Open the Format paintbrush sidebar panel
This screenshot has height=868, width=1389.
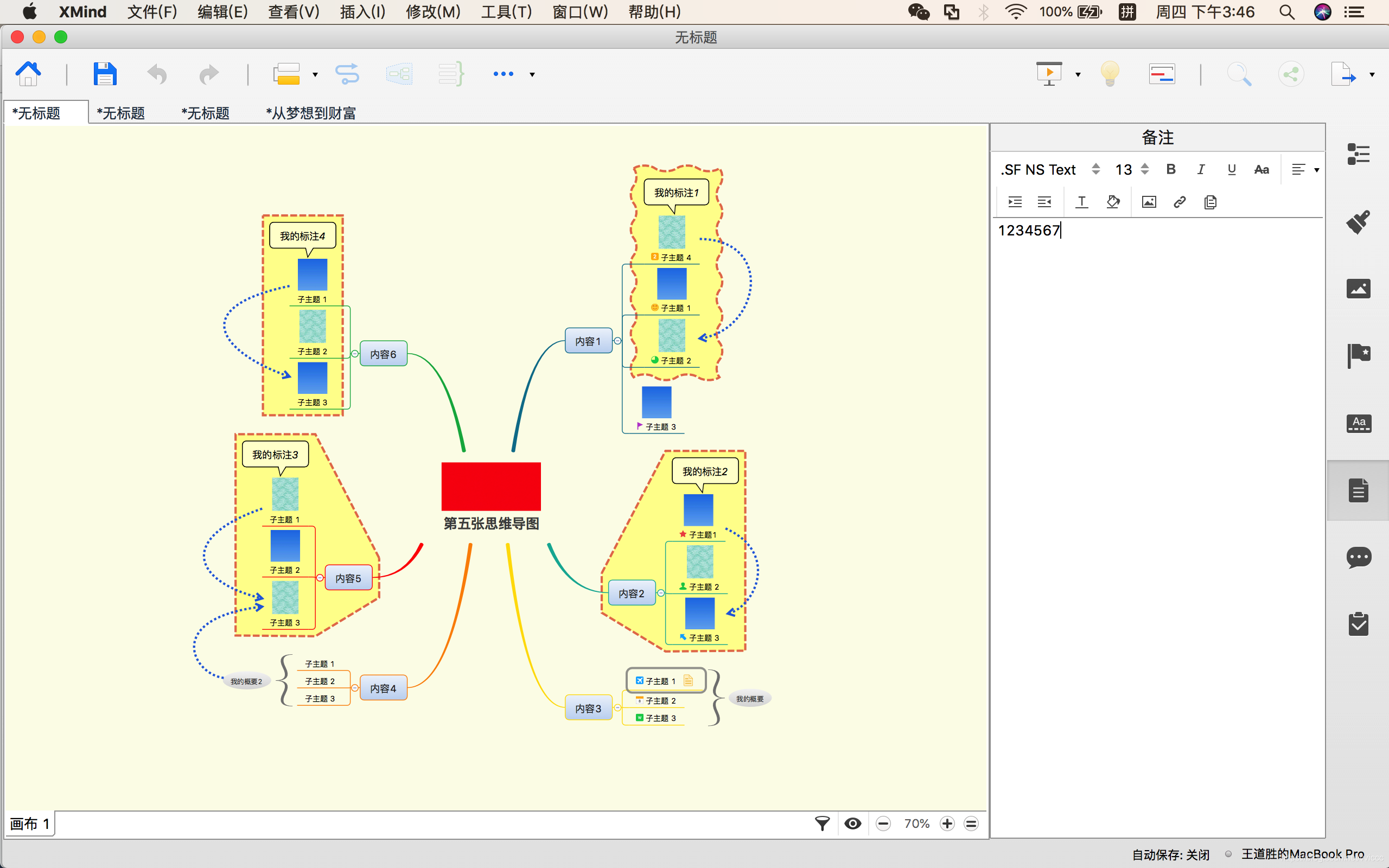tap(1358, 221)
